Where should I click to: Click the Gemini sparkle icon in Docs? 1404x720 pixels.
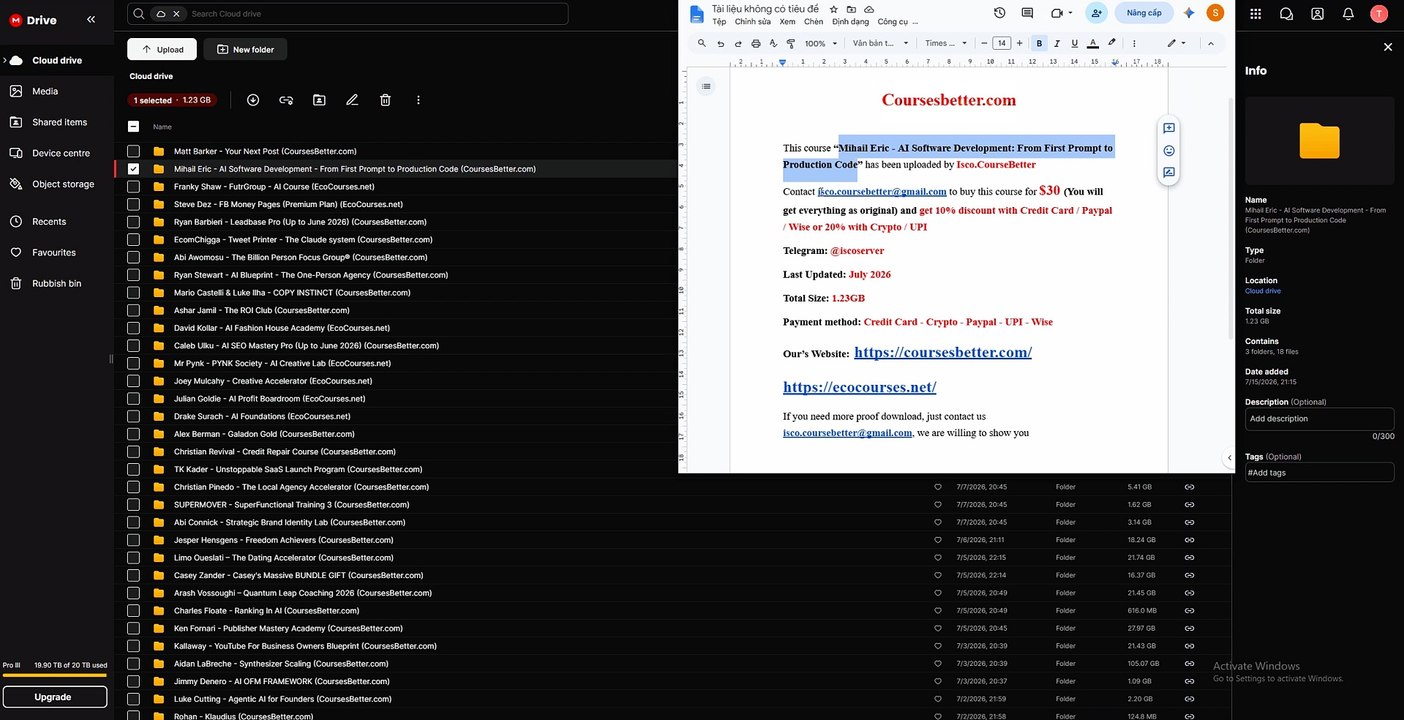point(1189,13)
